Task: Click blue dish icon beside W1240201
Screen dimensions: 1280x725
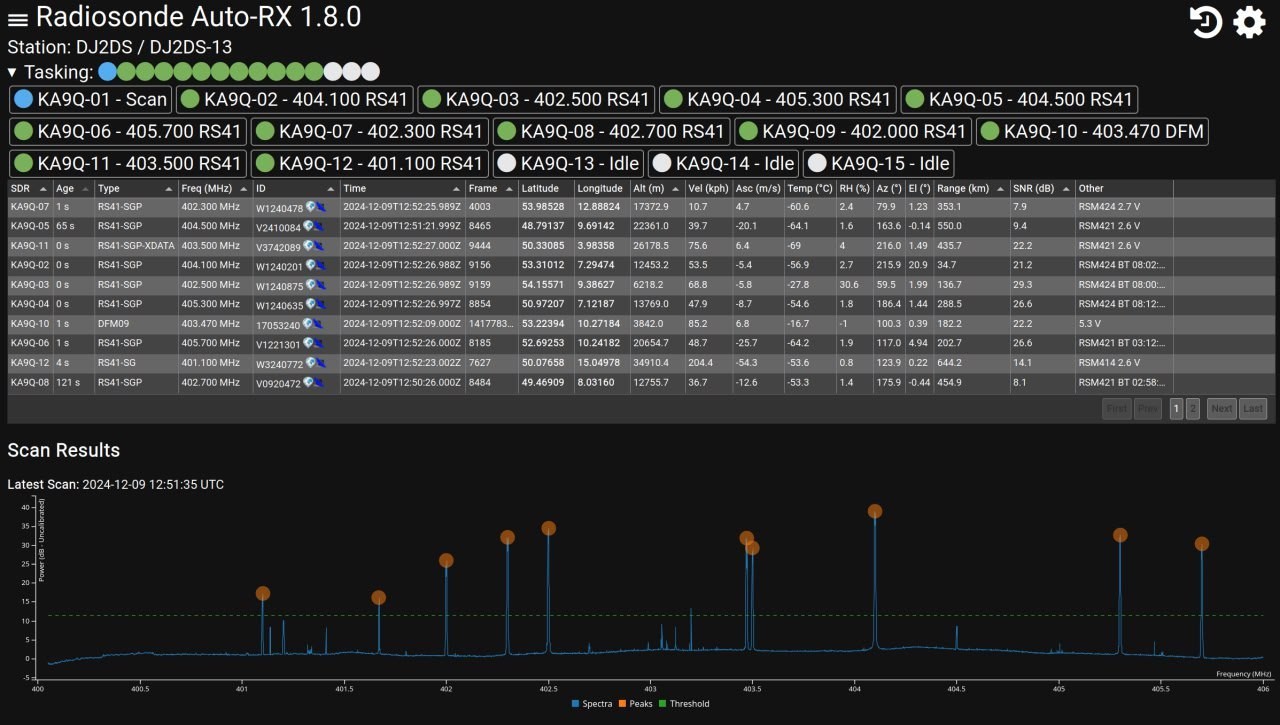Action: [x=320, y=265]
